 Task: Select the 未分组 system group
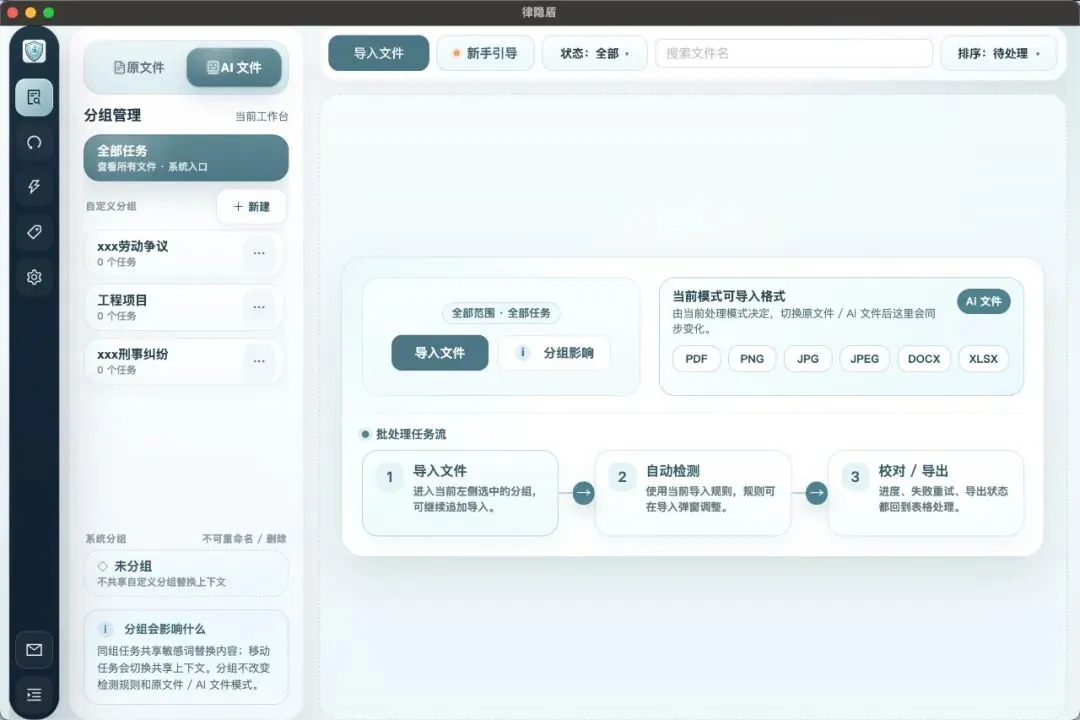[x=186, y=573]
